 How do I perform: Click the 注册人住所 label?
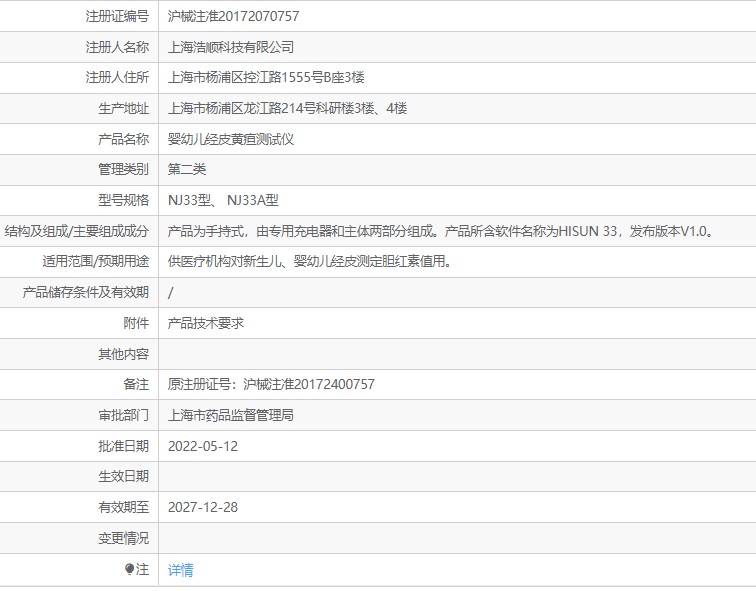pos(117,77)
